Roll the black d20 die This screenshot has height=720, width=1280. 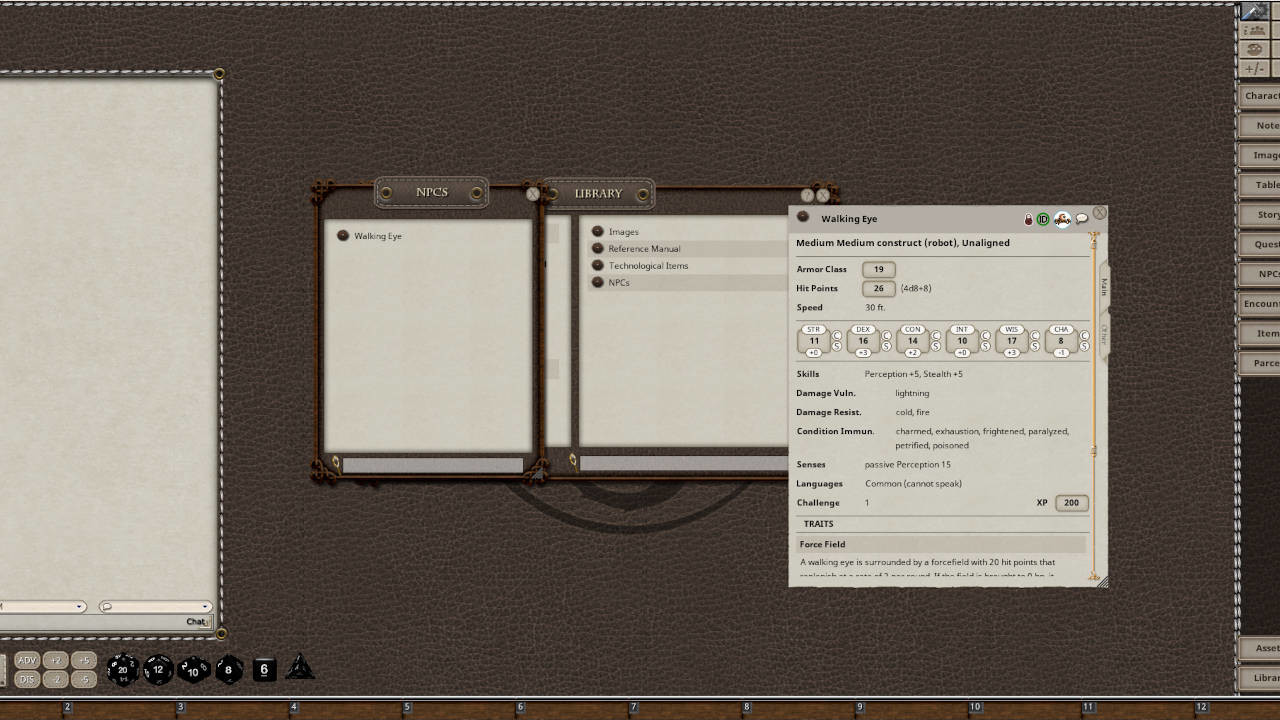[121, 670]
